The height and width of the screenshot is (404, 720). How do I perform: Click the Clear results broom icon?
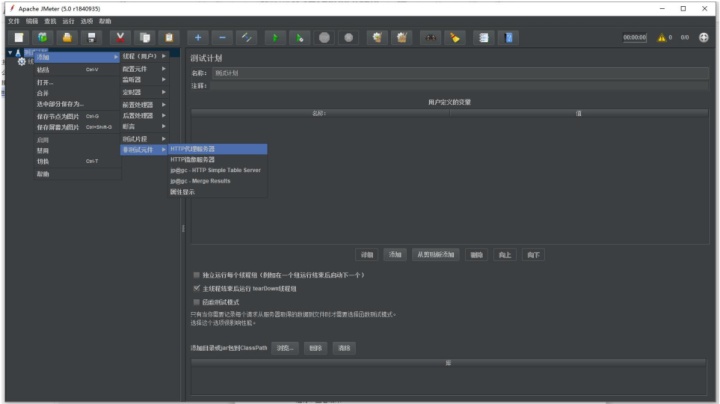pyautogui.click(x=377, y=38)
